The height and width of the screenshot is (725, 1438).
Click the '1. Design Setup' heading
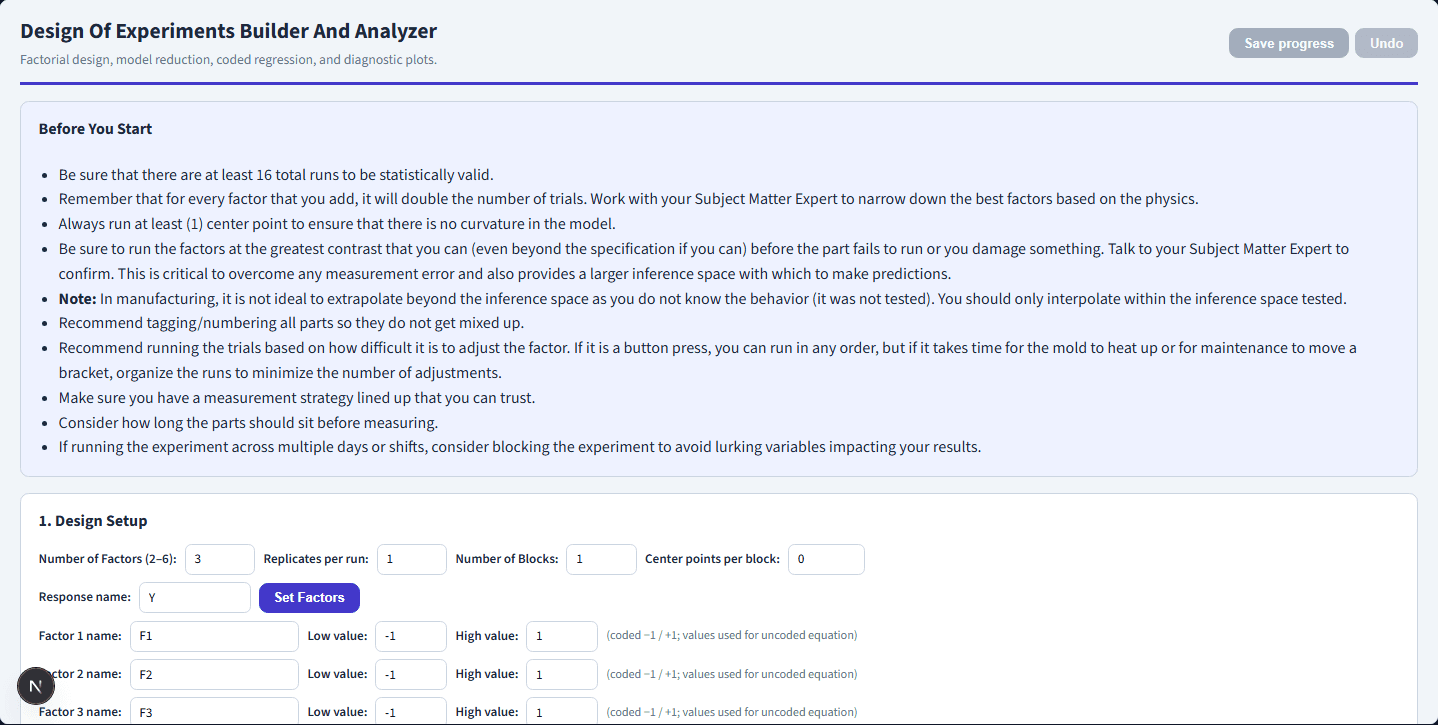point(93,521)
